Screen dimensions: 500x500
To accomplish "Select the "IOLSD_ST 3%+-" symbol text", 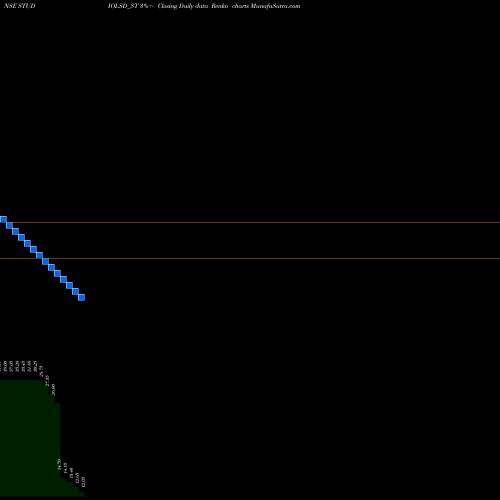I will tap(131, 6).
